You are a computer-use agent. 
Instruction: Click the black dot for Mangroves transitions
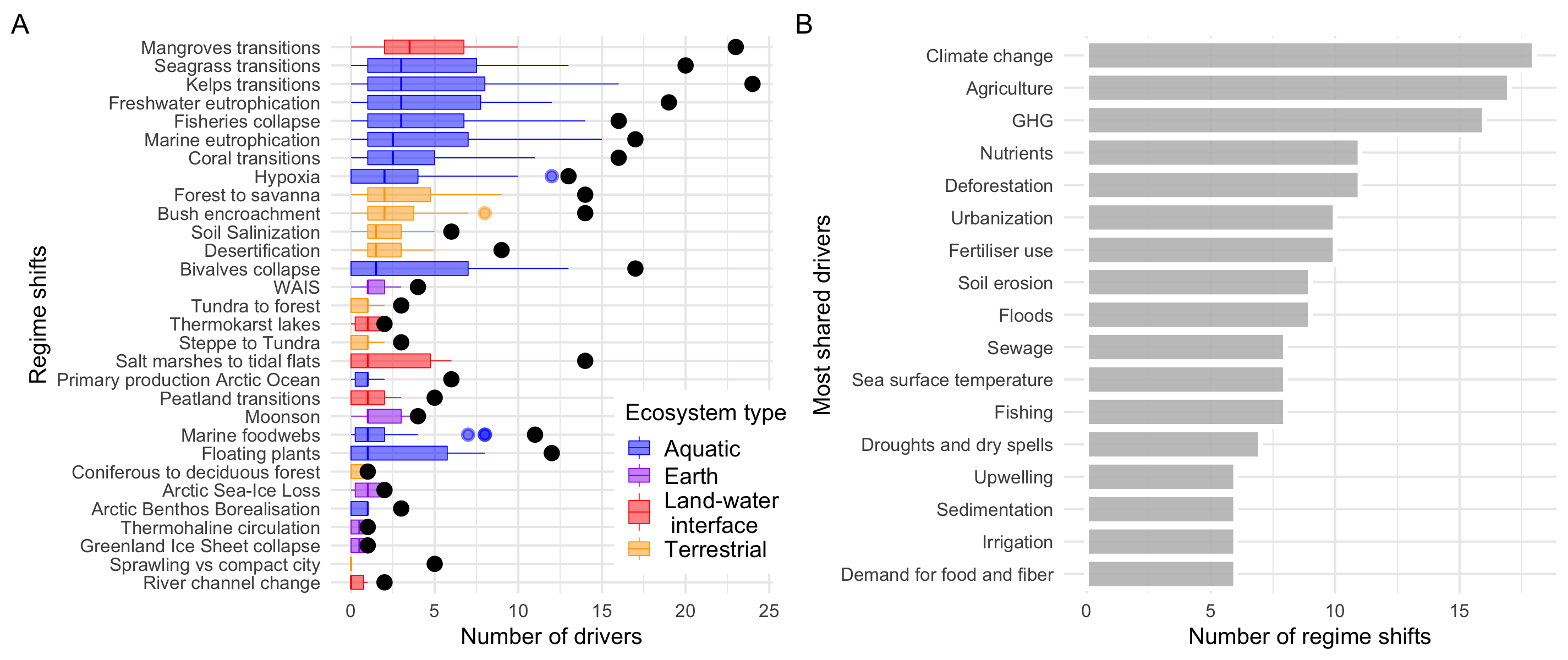735,47
